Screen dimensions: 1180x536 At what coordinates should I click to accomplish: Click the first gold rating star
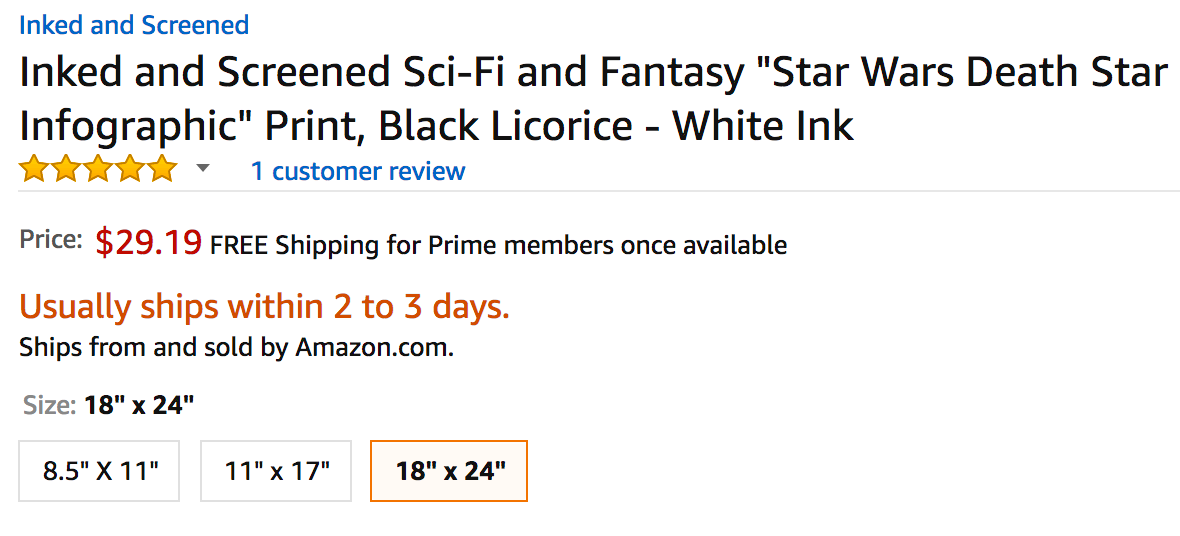(x=33, y=170)
